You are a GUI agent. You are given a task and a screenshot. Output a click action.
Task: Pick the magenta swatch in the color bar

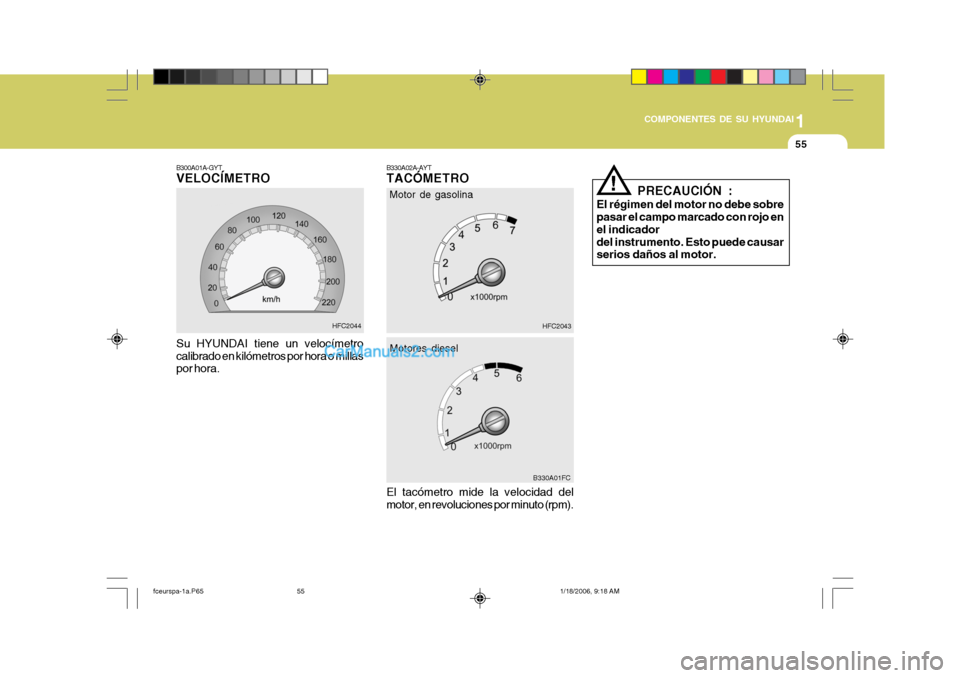(655, 77)
